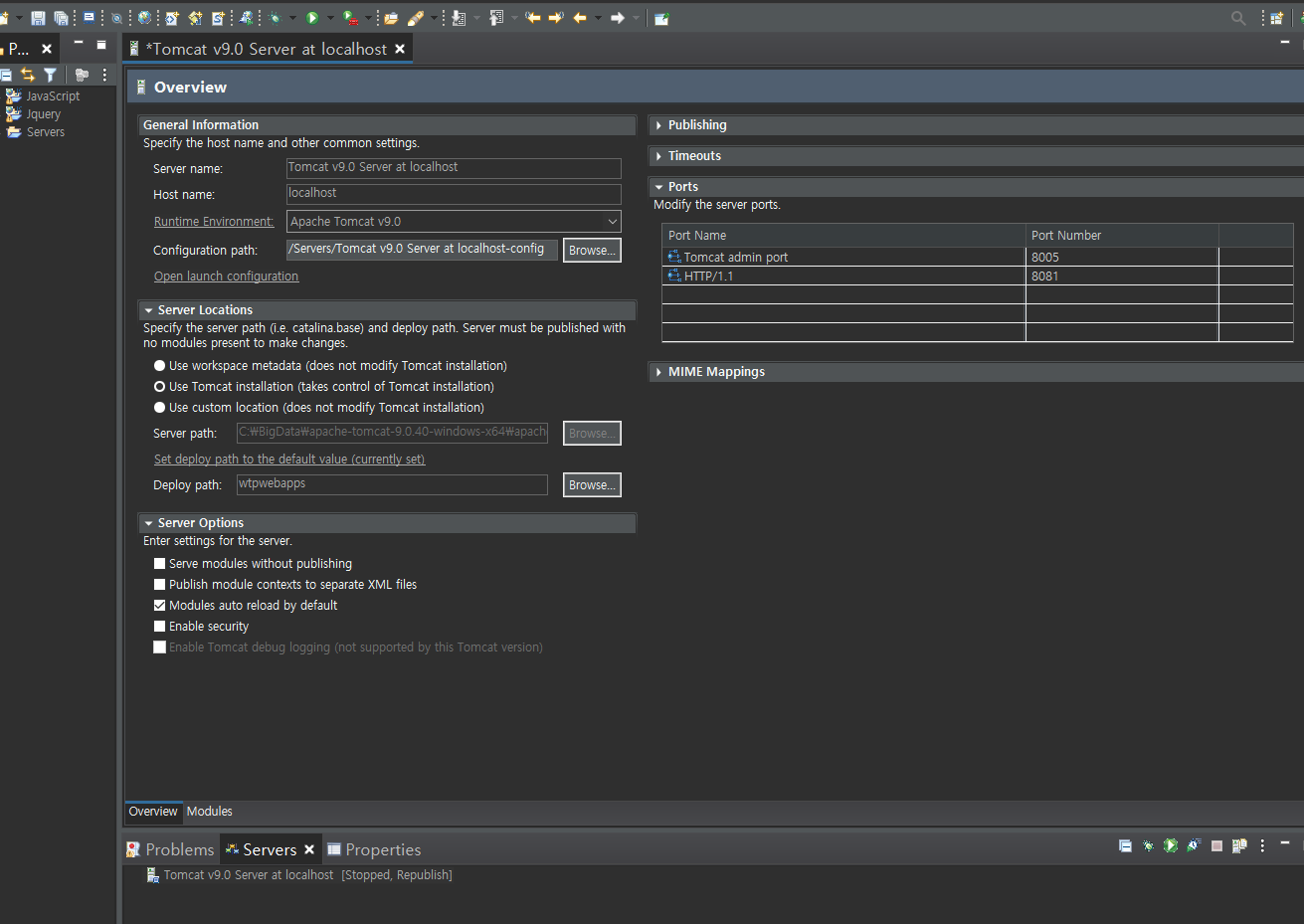The height and width of the screenshot is (924, 1304).
Task: Start server in debug mode from Servers view
Action: [1148, 845]
